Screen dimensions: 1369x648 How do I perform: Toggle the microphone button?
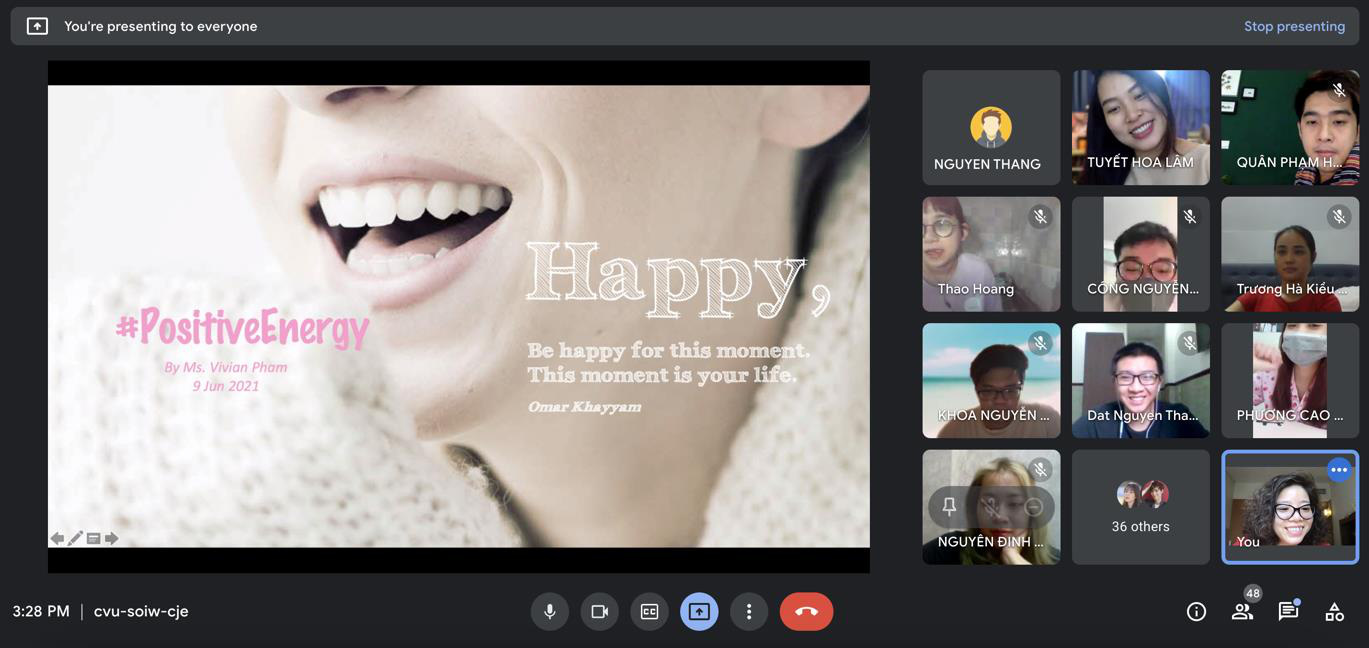(x=549, y=612)
